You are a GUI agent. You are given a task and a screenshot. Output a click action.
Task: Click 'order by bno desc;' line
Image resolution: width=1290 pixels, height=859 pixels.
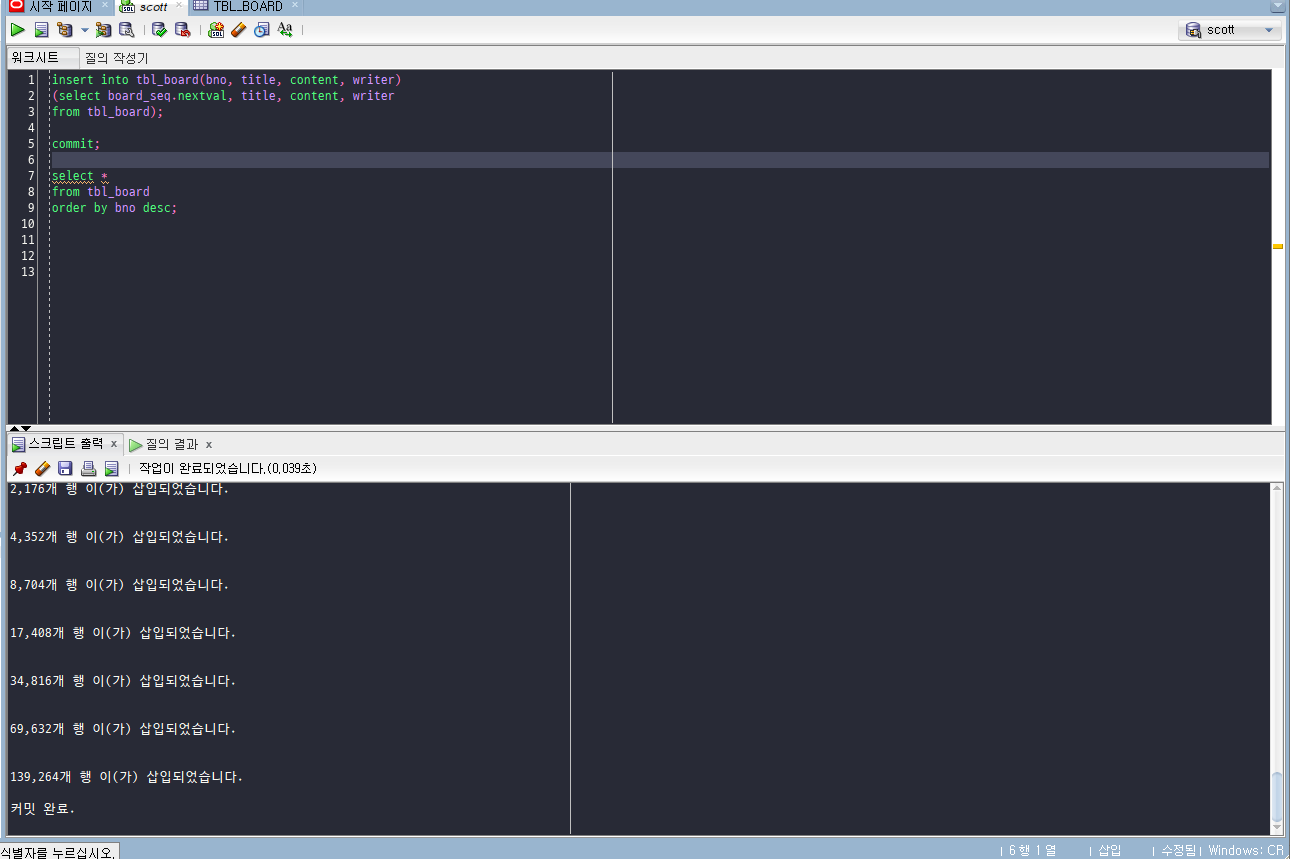click(x=114, y=208)
